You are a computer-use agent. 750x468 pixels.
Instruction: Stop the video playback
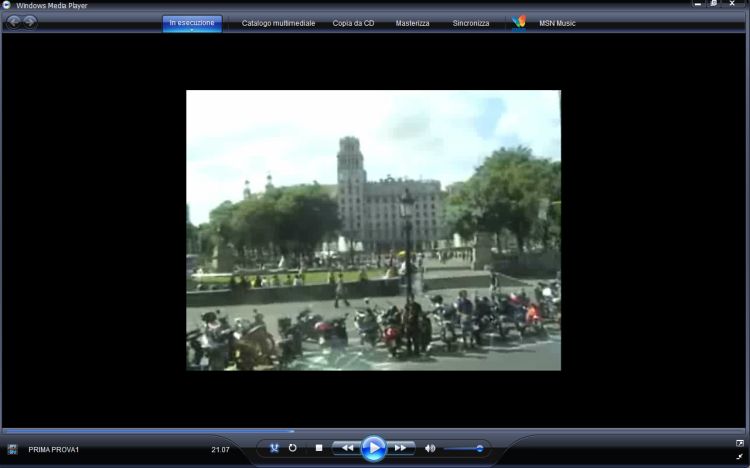click(318, 448)
